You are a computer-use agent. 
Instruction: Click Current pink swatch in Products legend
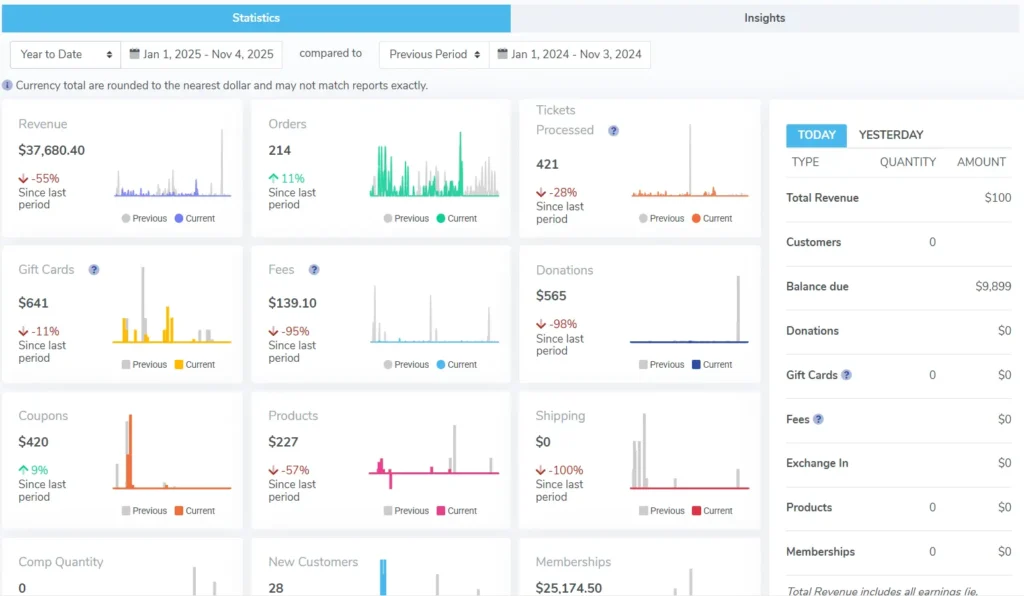441,511
